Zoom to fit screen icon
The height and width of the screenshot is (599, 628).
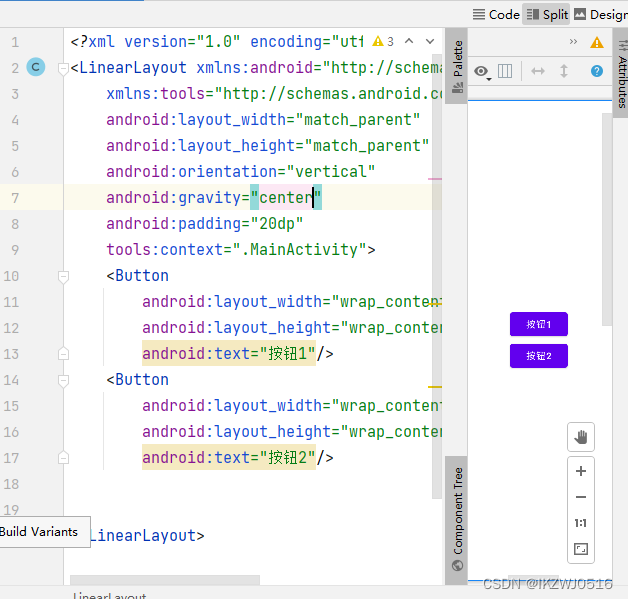point(581,549)
